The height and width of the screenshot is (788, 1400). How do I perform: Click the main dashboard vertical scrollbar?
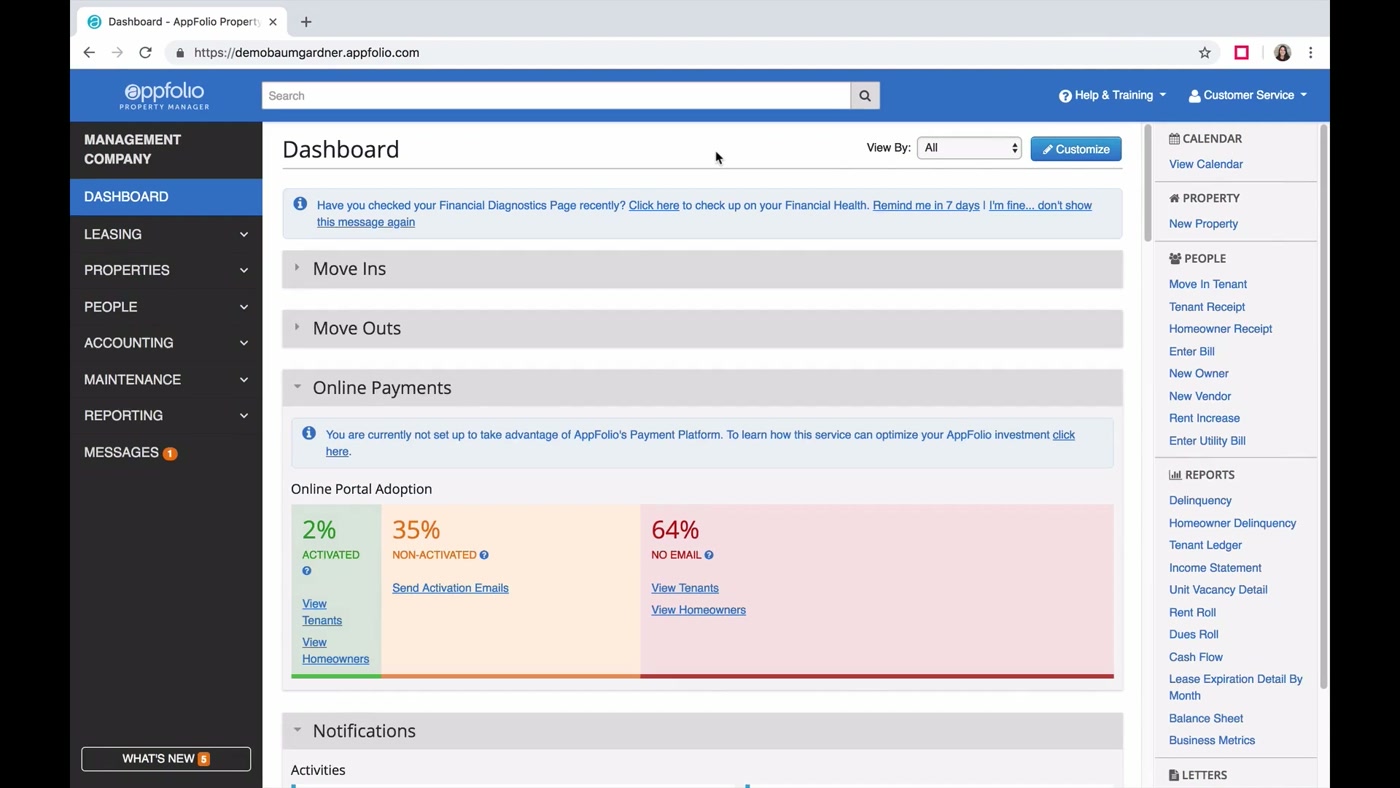pyautogui.click(x=1148, y=184)
